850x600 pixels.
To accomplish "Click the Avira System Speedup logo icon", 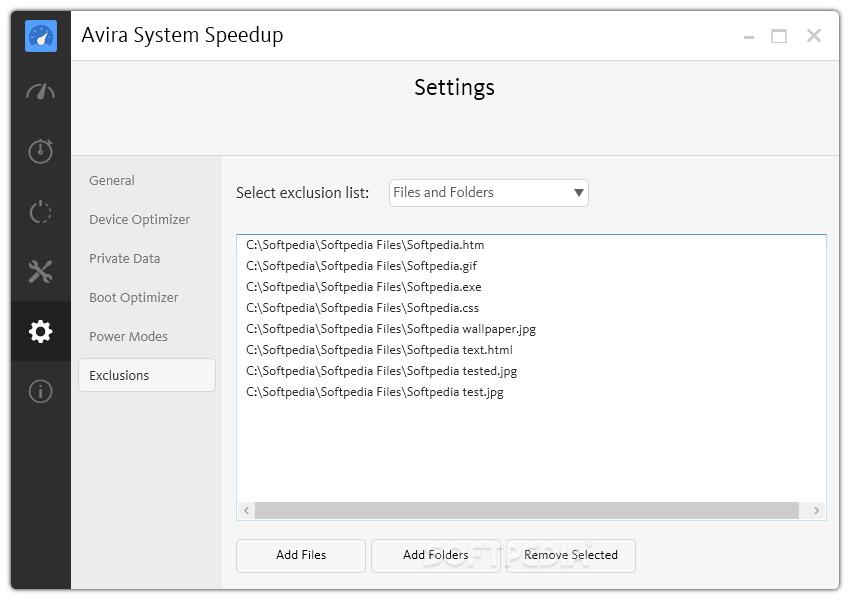I will (x=41, y=36).
